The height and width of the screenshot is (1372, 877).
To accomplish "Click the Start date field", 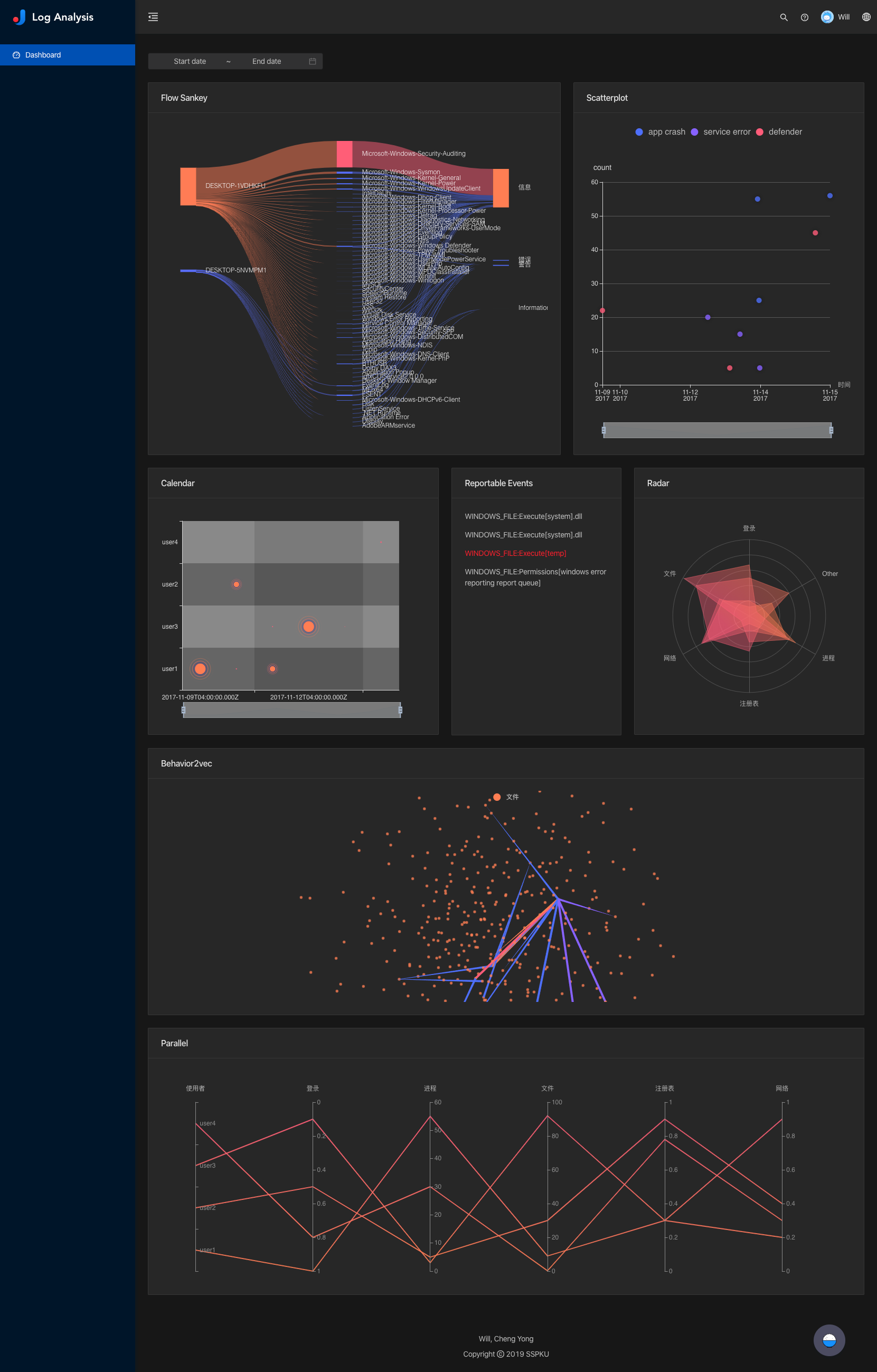I will tap(190, 62).
